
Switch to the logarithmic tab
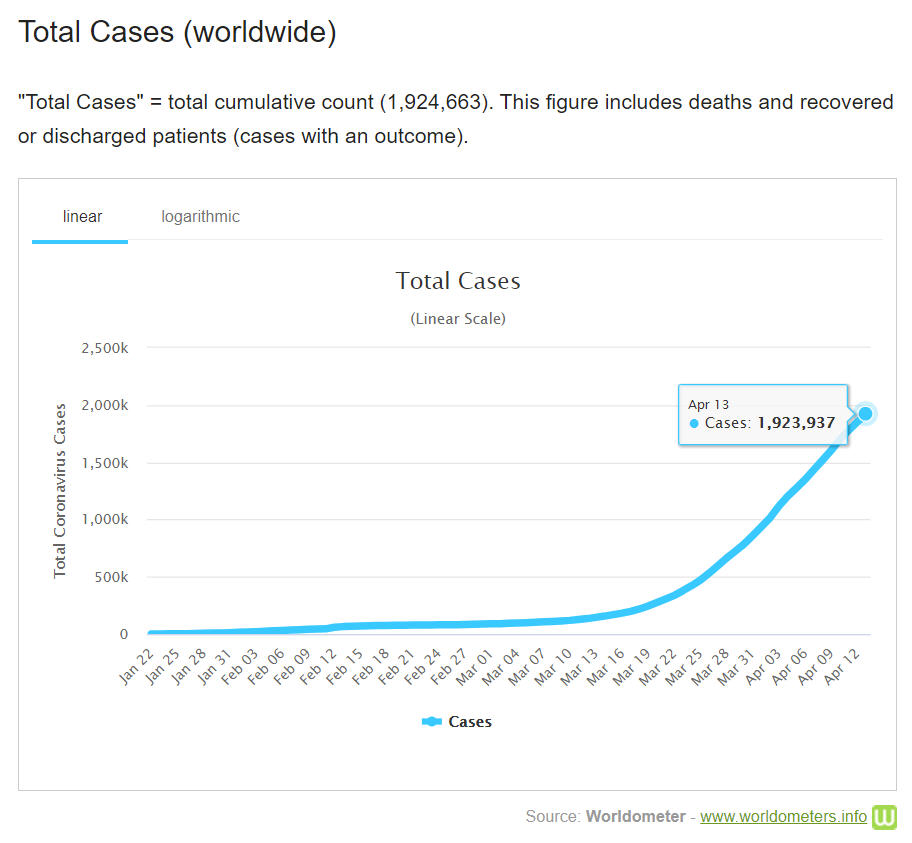click(200, 216)
